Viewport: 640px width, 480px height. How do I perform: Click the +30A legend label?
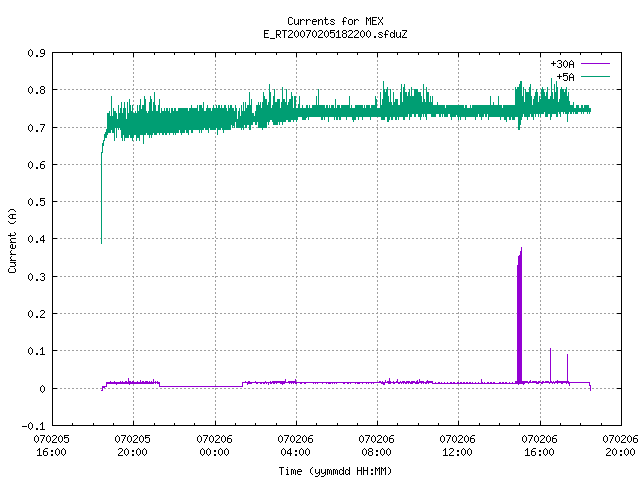coord(562,64)
